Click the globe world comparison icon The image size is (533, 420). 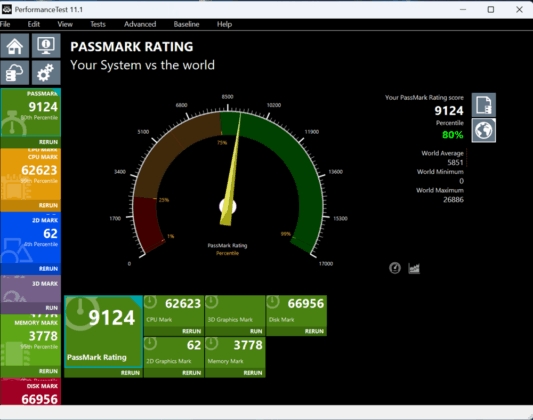pyautogui.click(x=483, y=130)
